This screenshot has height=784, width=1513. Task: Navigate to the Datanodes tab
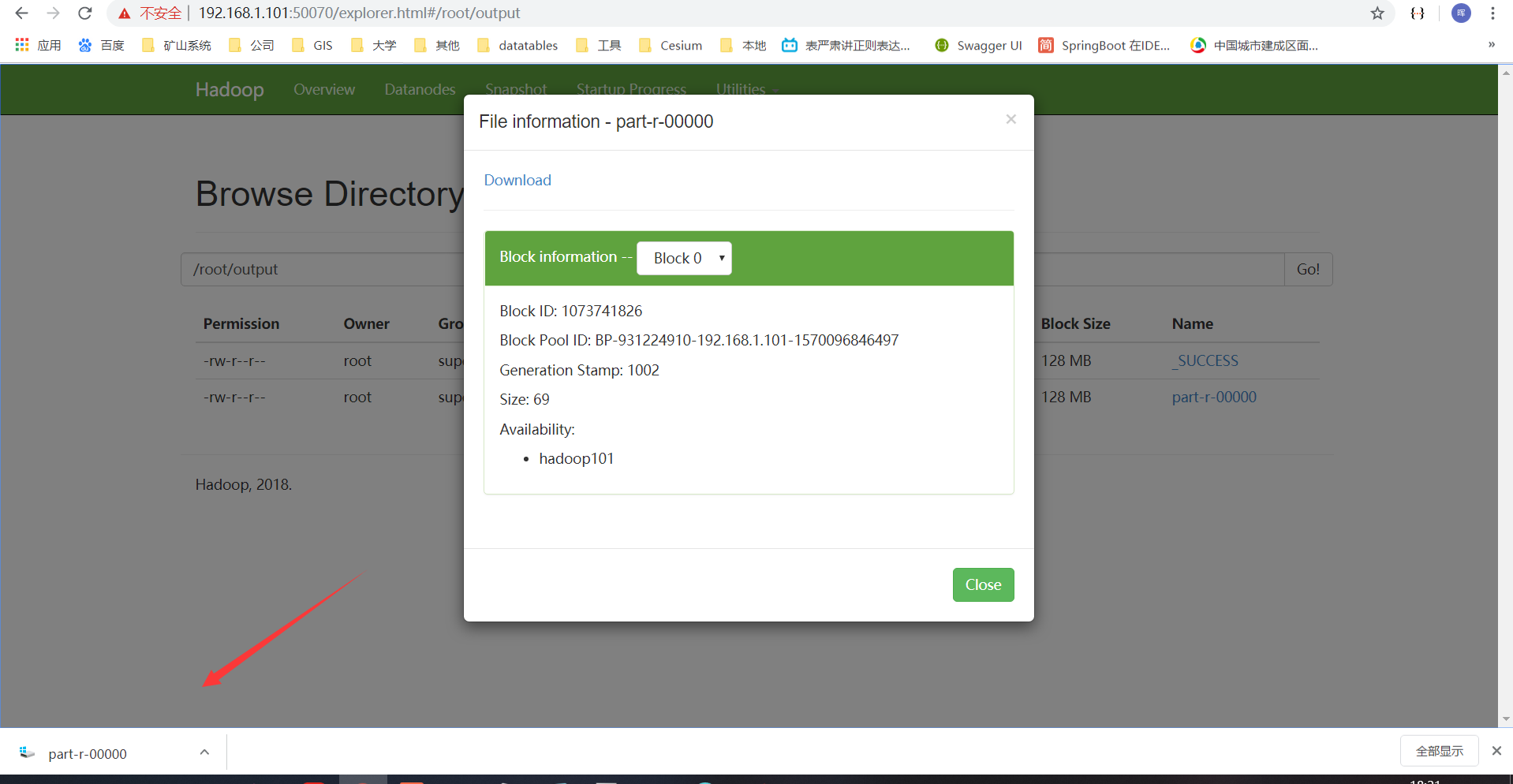419,89
